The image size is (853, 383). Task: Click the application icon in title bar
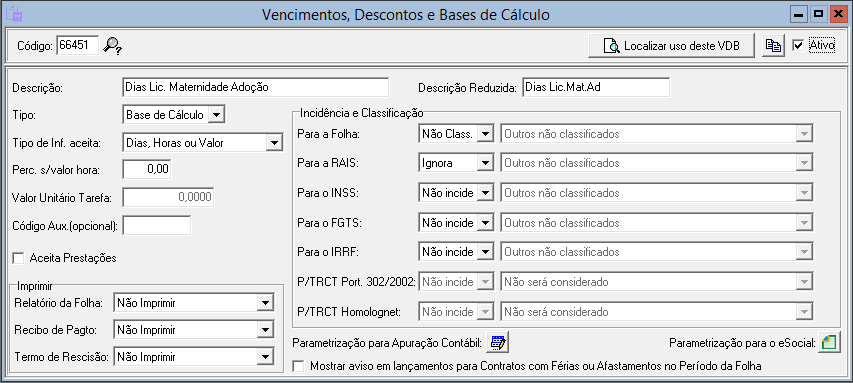pos(13,14)
